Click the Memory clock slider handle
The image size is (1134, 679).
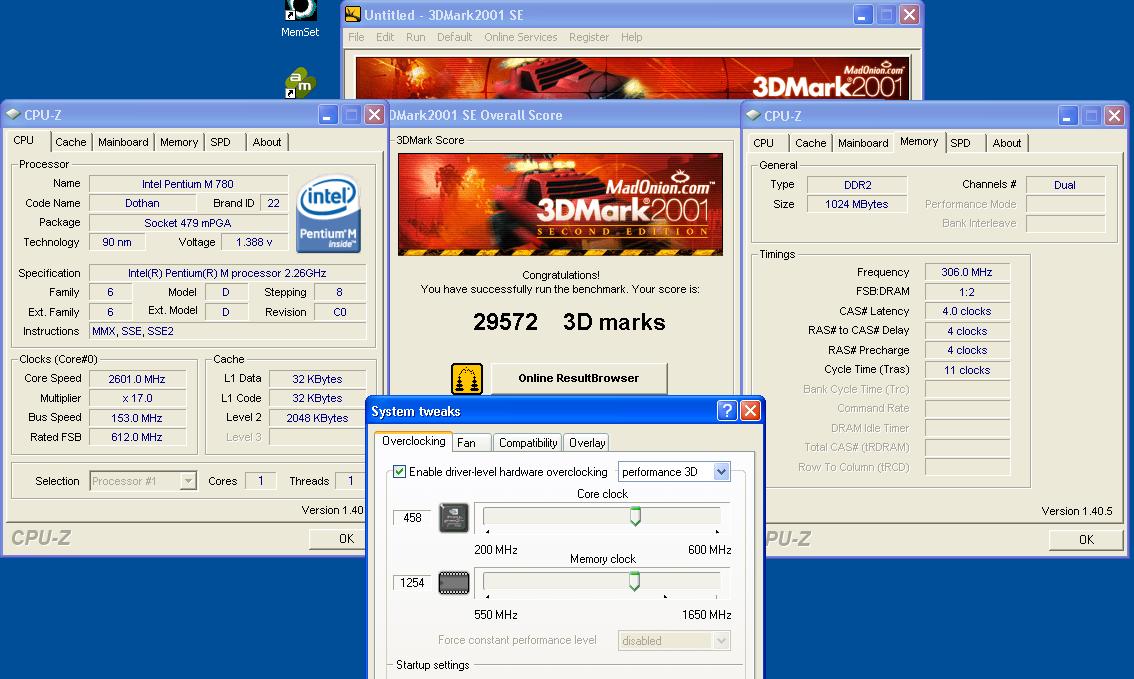click(x=634, y=581)
